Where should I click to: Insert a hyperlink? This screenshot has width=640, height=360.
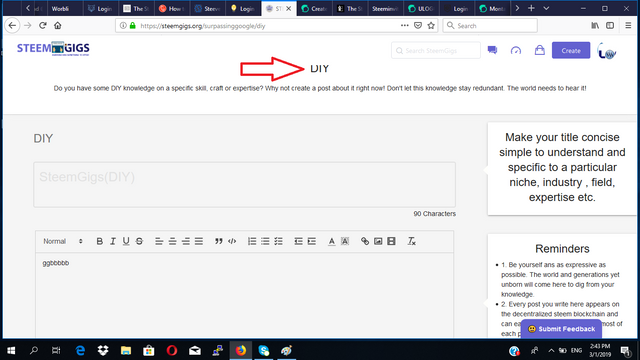[x=365, y=241]
